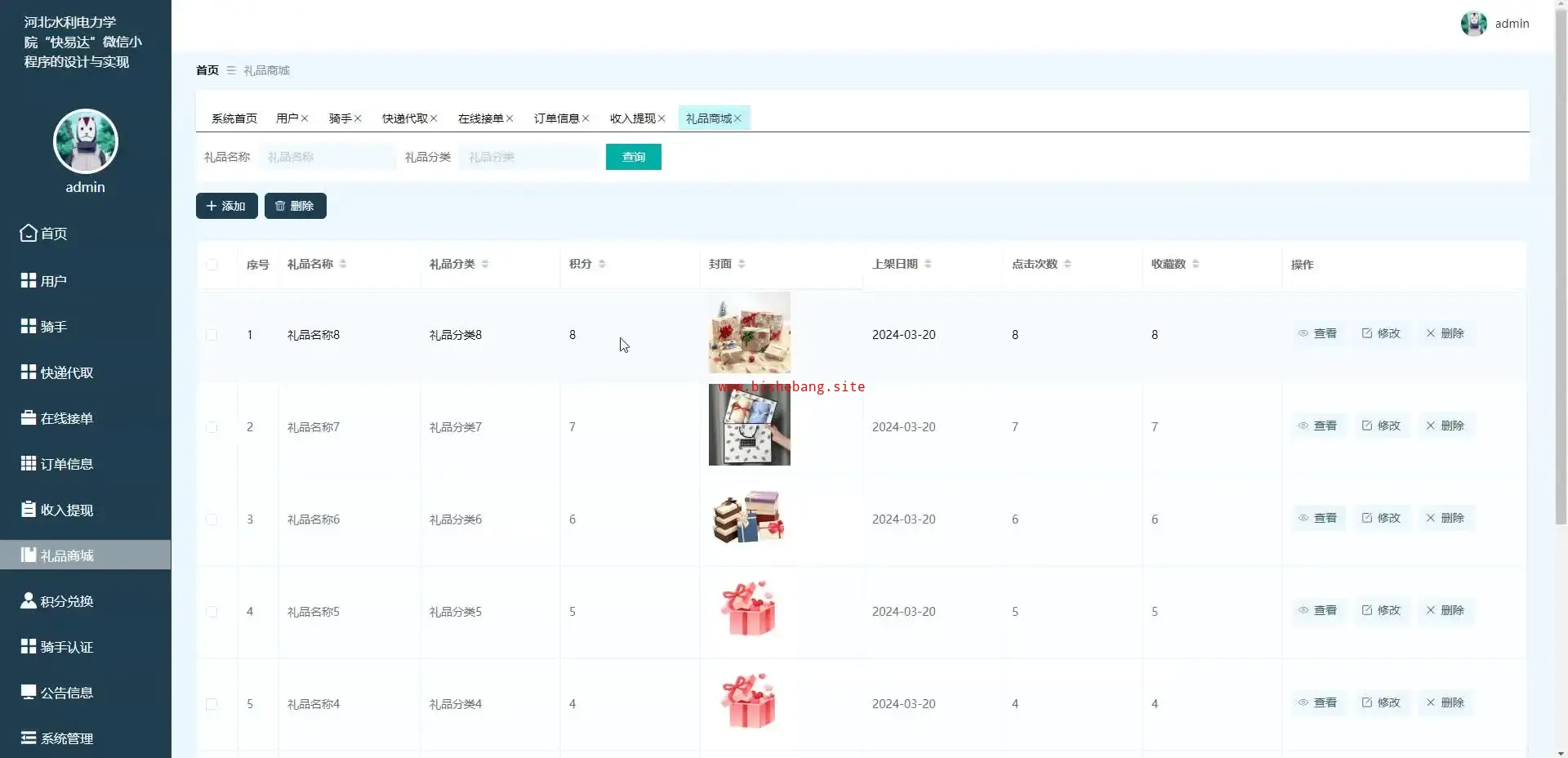Open 公告信息 sidebar menu
1568x758 pixels.
point(85,693)
